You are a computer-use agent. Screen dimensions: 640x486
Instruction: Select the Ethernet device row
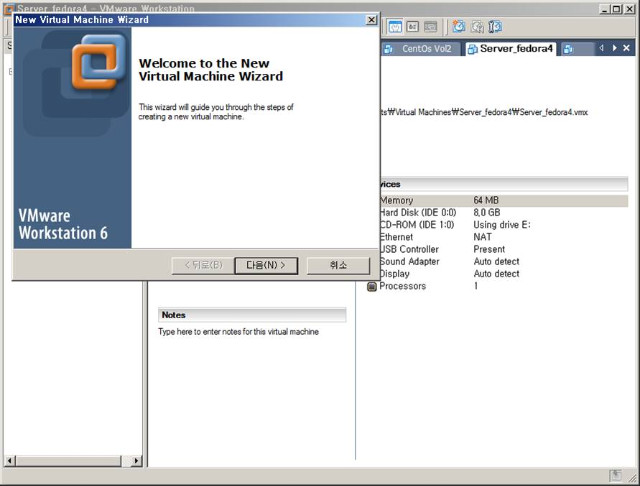point(504,237)
